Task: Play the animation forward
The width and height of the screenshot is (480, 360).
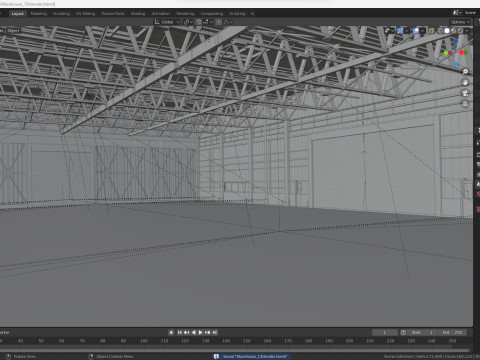Action: pos(200,332)
